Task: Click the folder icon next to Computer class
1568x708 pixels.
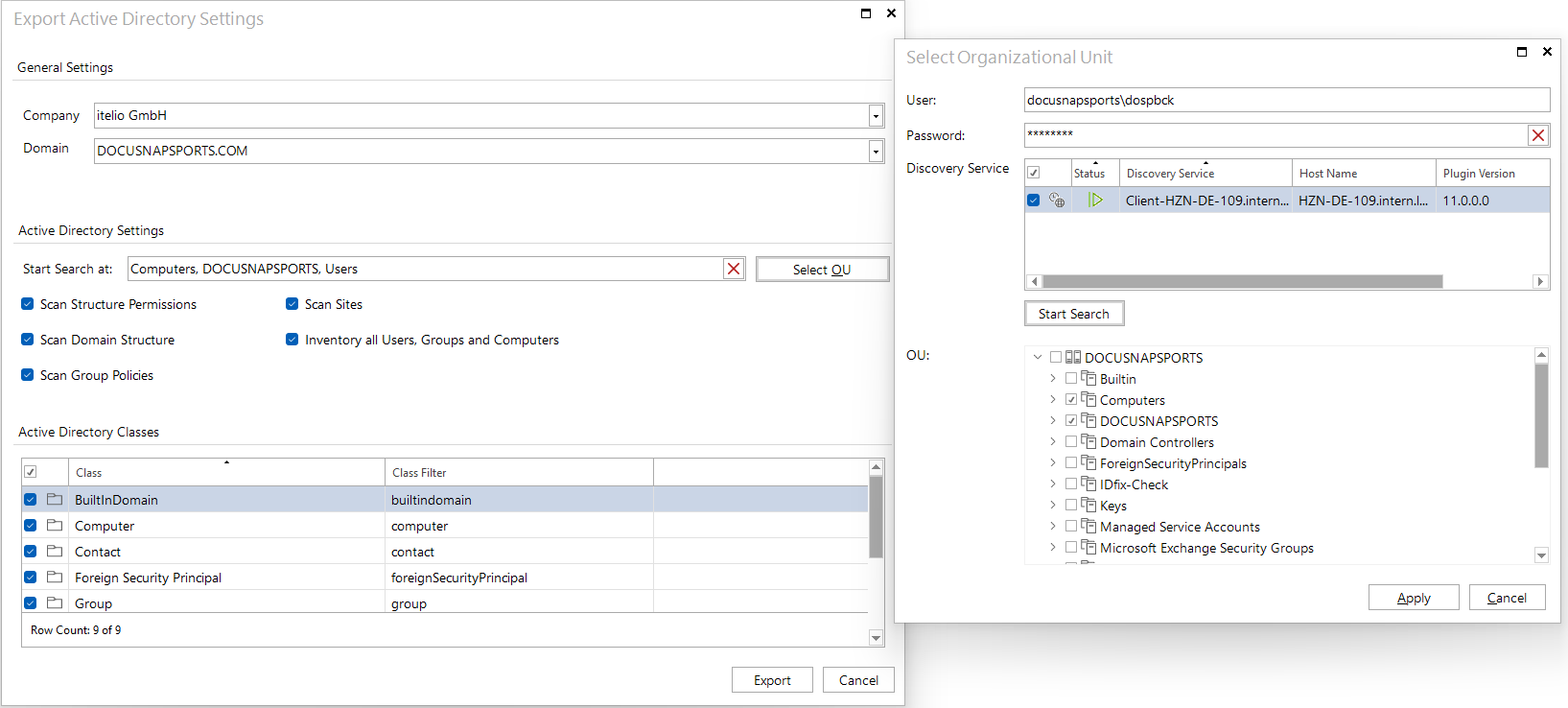Action: tap(55, 525)
